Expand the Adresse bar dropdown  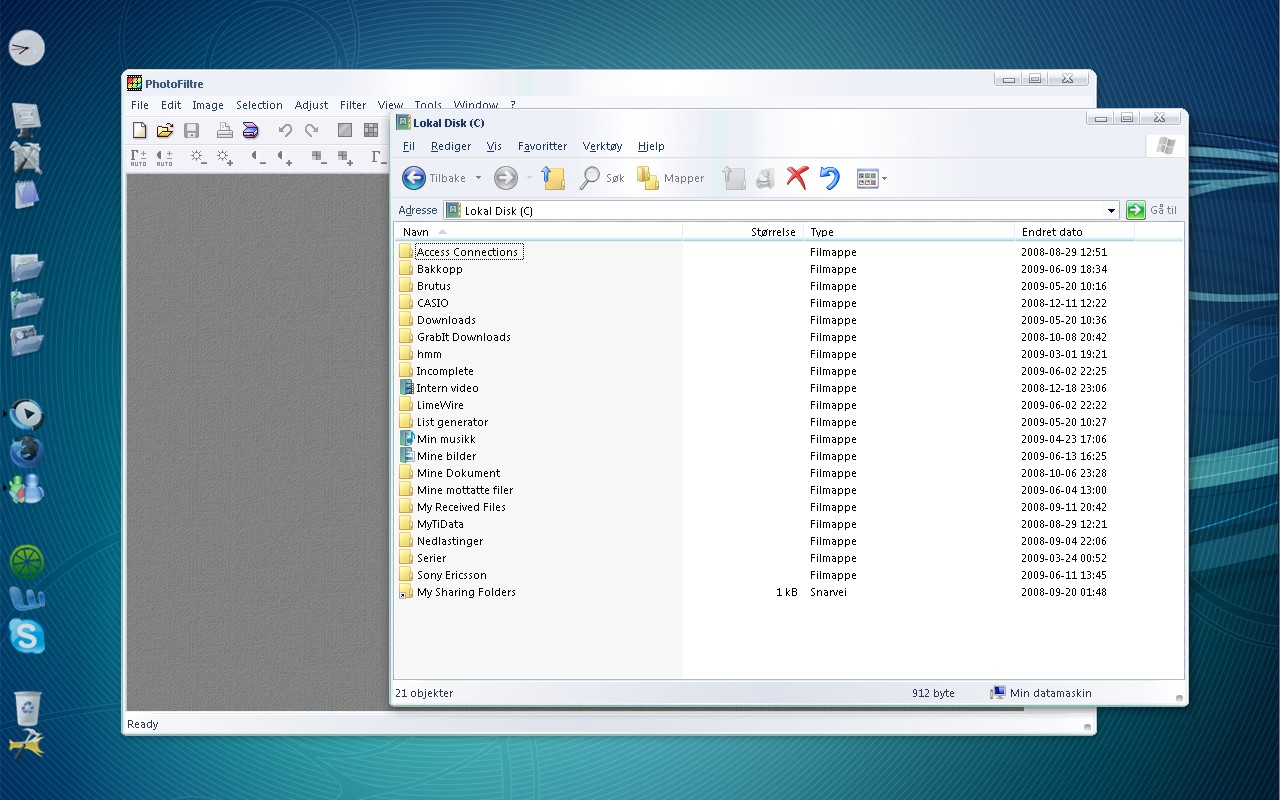coord(1111,211)
